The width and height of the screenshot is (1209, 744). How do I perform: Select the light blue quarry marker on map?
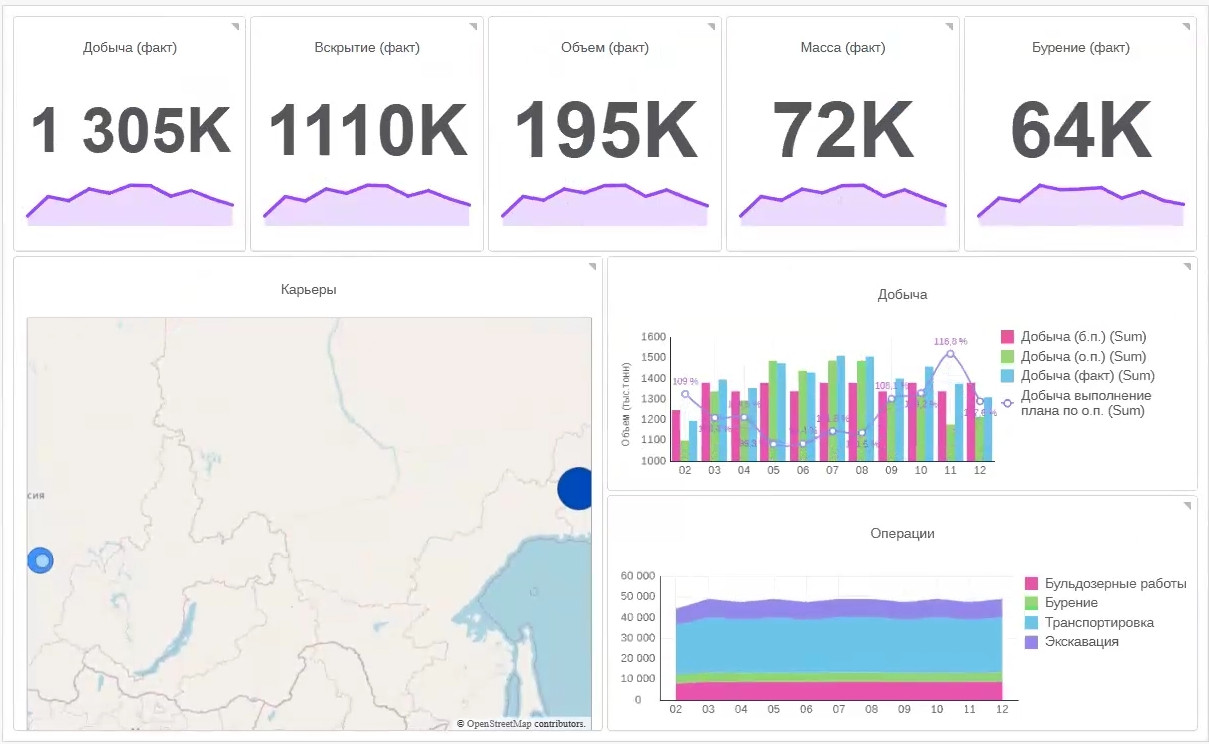coord(40,561)
